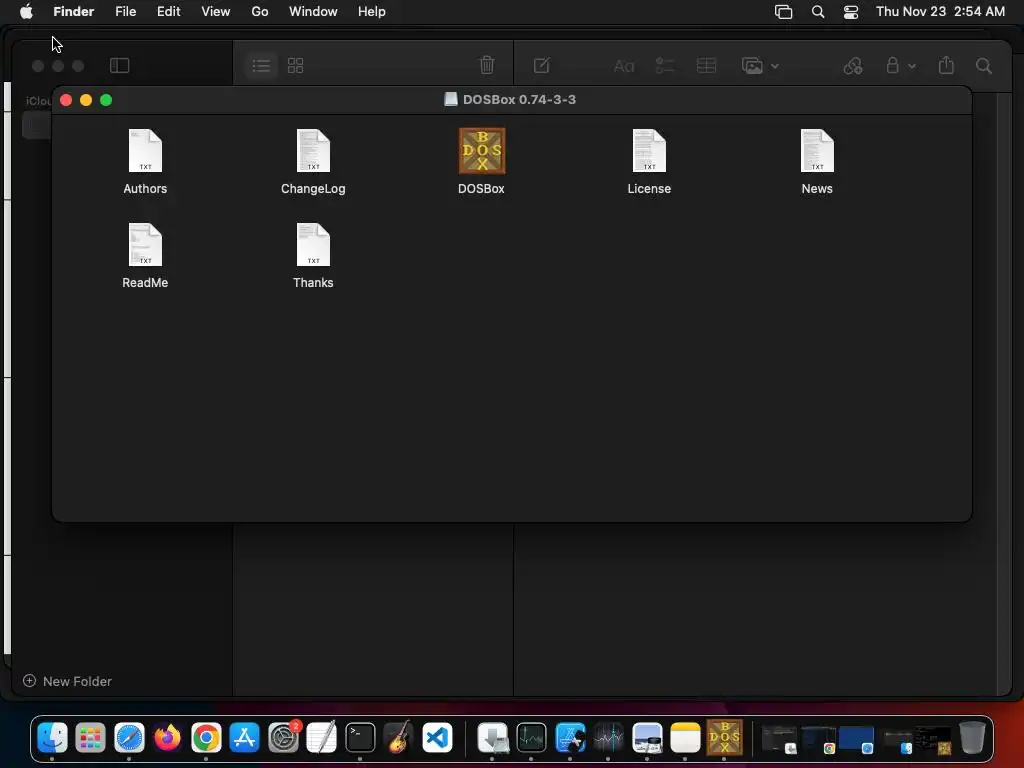Click the Notes compose new note icon
1024x768 pixels.
(541, 65)
